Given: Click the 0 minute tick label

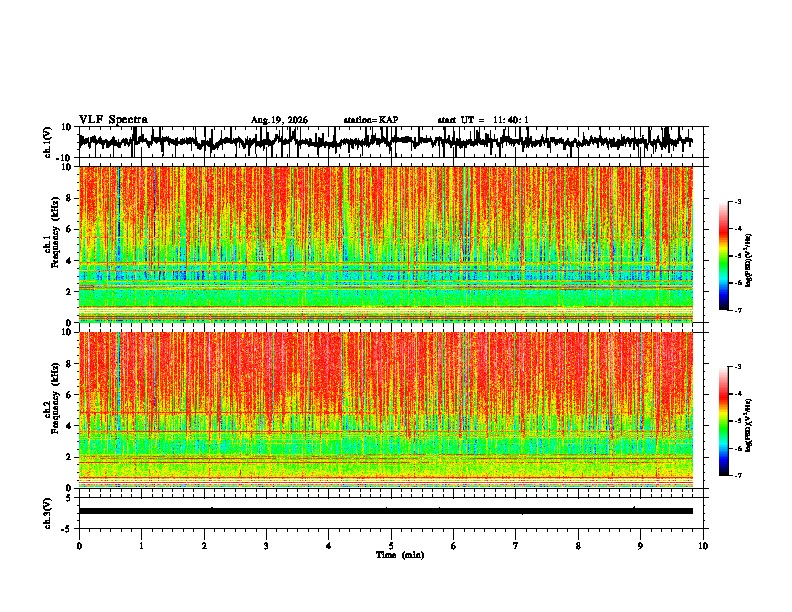Looking at the screenshot, I should point(79,546).
